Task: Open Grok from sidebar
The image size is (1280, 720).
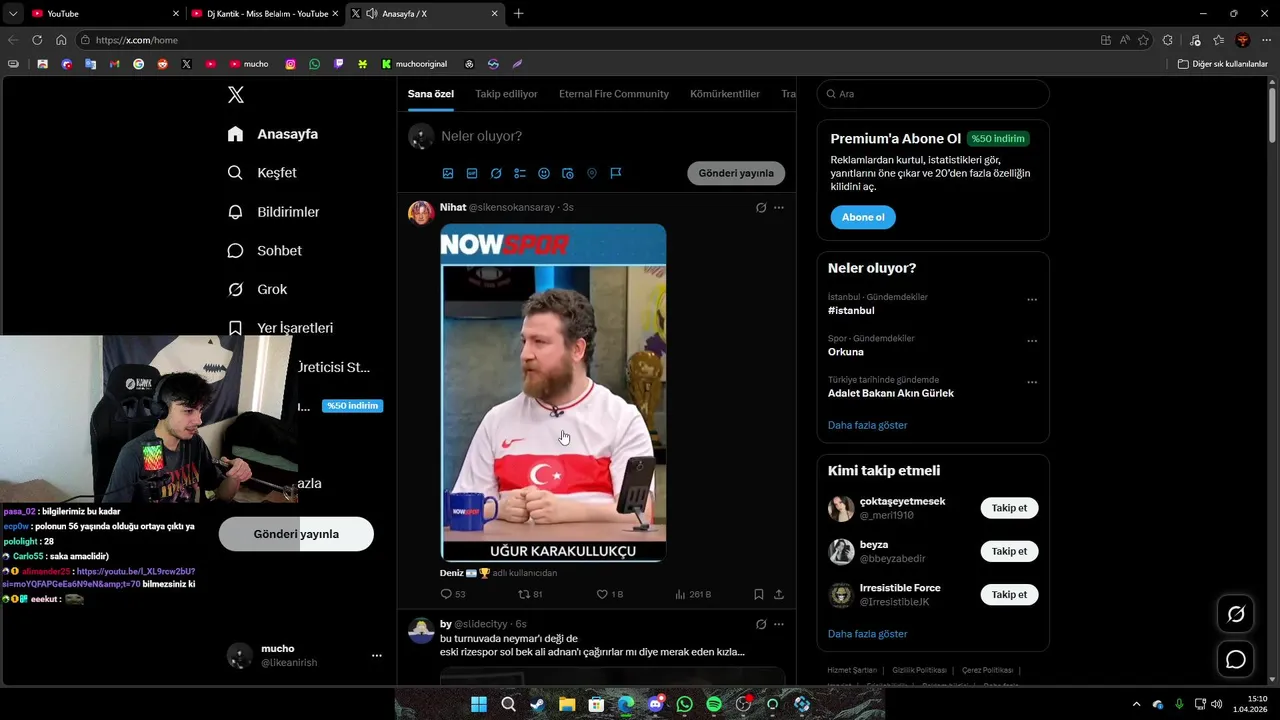Action: click(258, 289)
